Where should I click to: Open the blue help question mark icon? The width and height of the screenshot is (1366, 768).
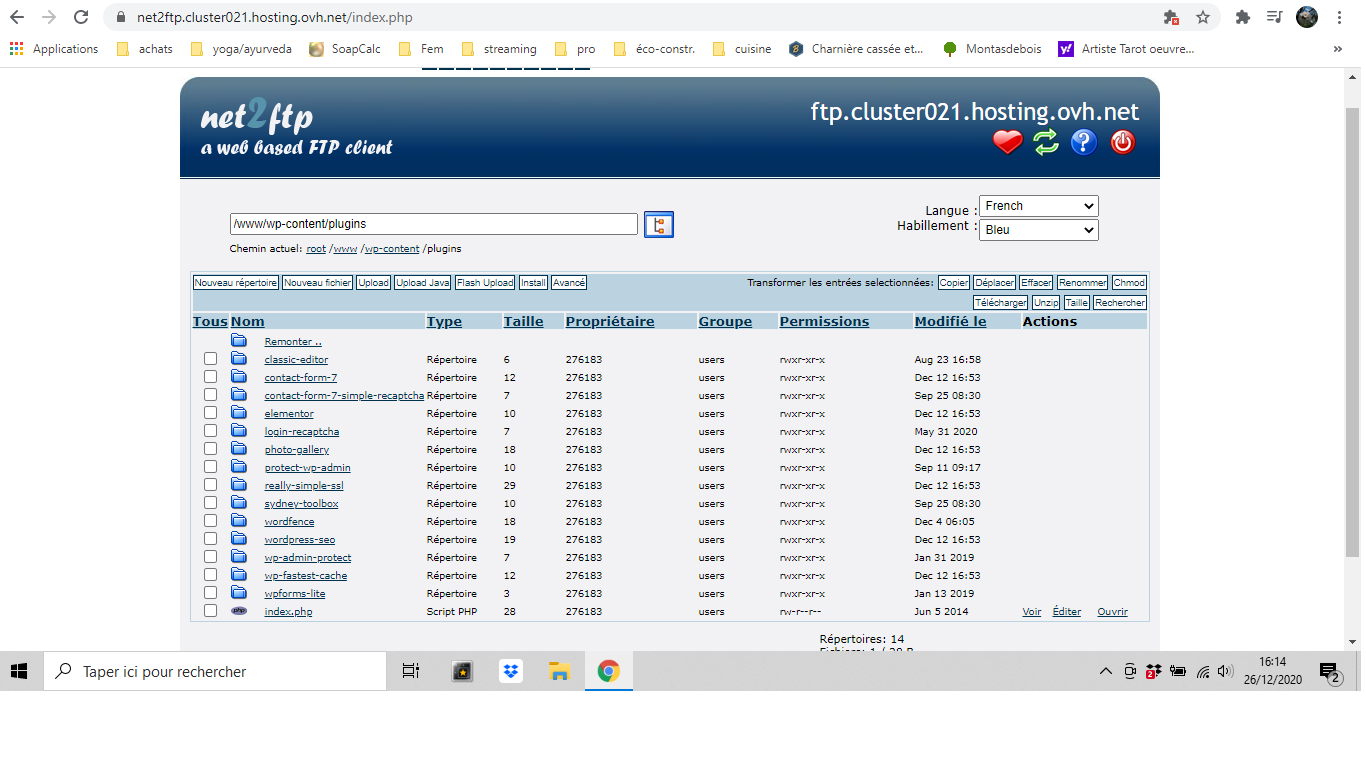[1084, 143]
